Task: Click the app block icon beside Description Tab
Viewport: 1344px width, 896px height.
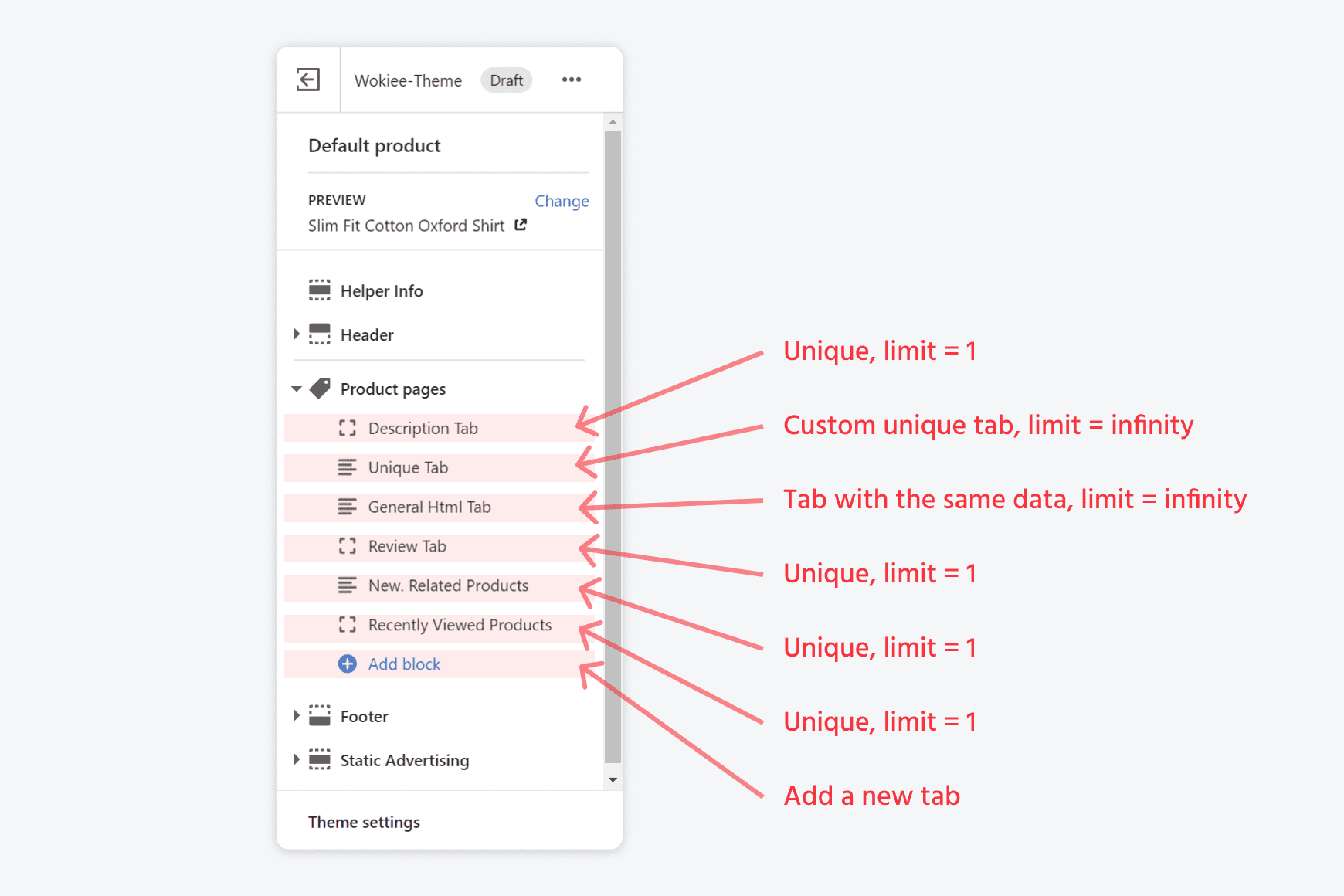Action: (x=348, y=427)
